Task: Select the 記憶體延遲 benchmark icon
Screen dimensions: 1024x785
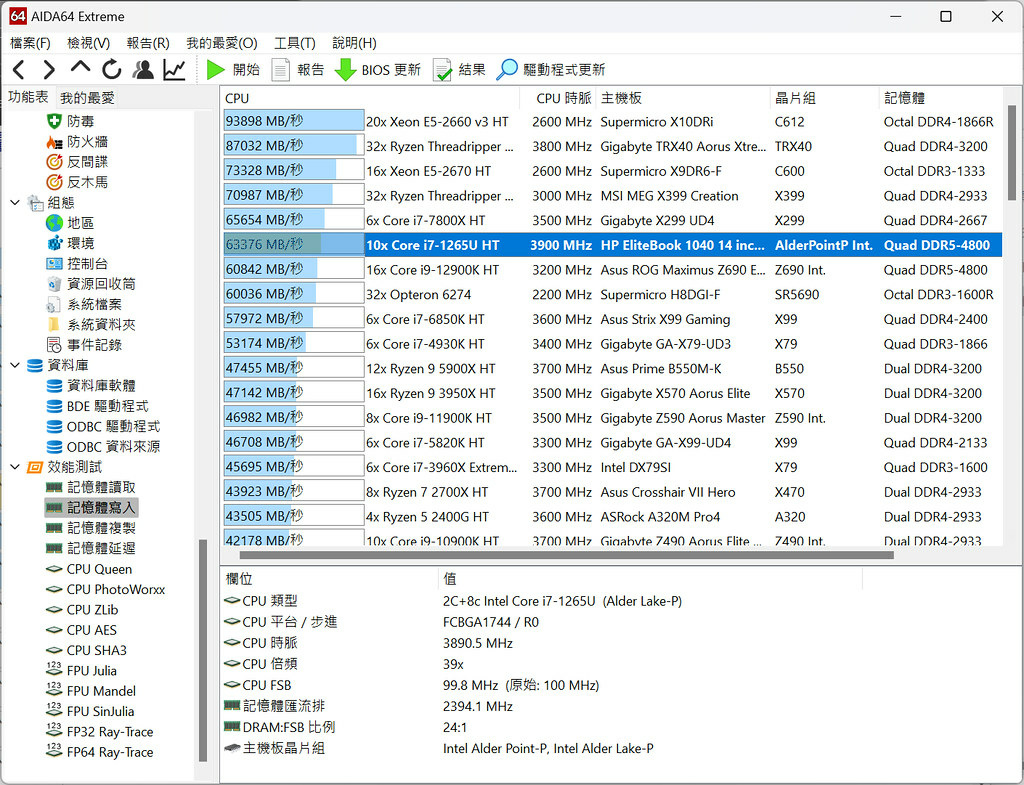Action: tap(54, 548)
